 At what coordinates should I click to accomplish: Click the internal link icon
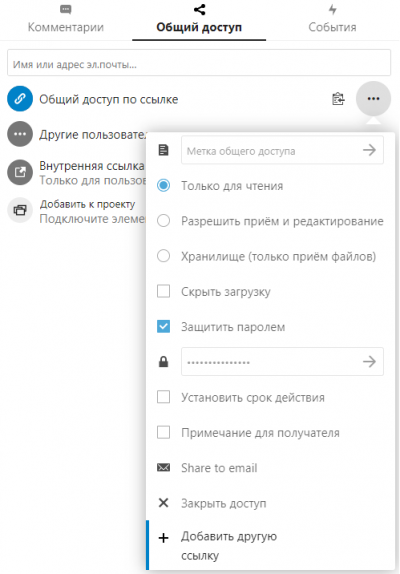[x=20, y=172]
